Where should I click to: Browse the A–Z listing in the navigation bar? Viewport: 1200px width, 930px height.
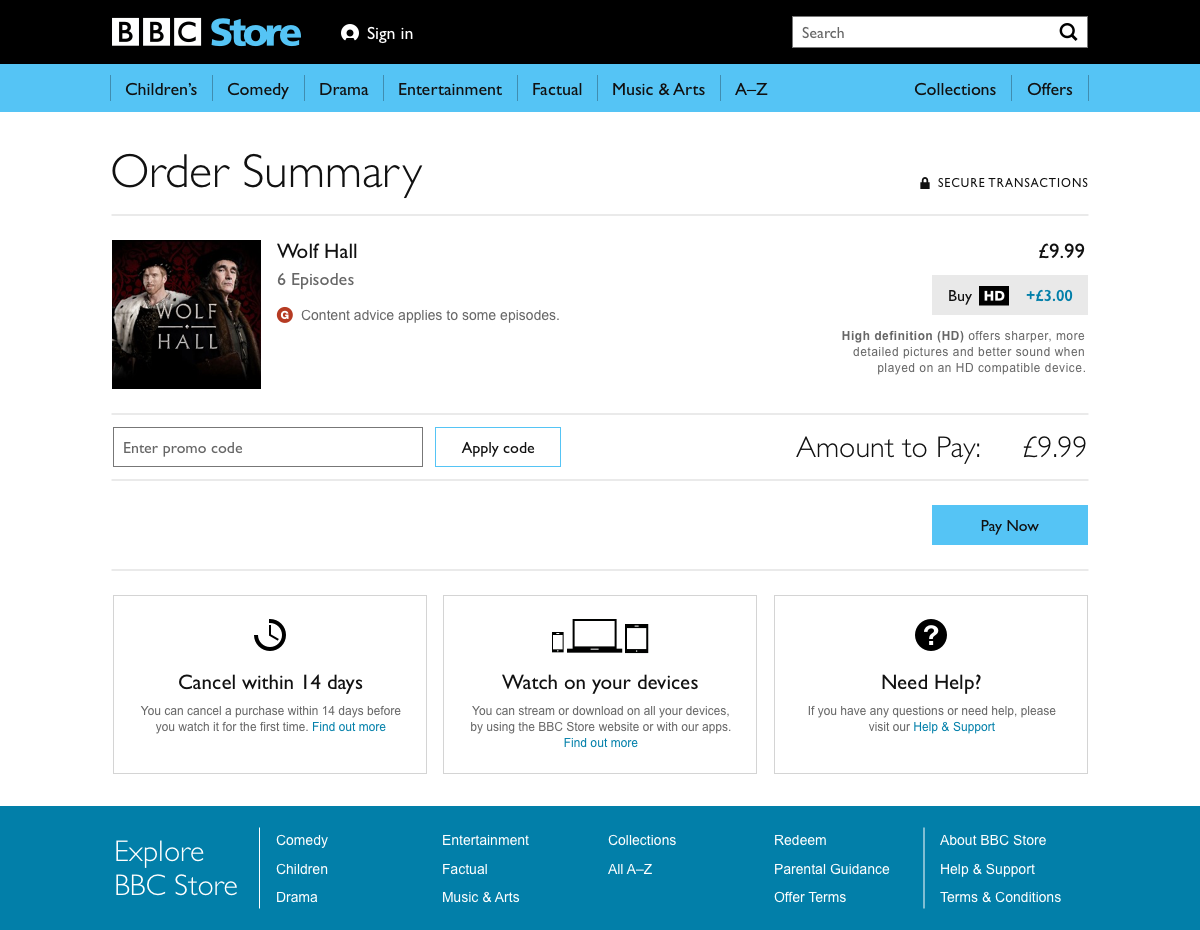point(751,89)
